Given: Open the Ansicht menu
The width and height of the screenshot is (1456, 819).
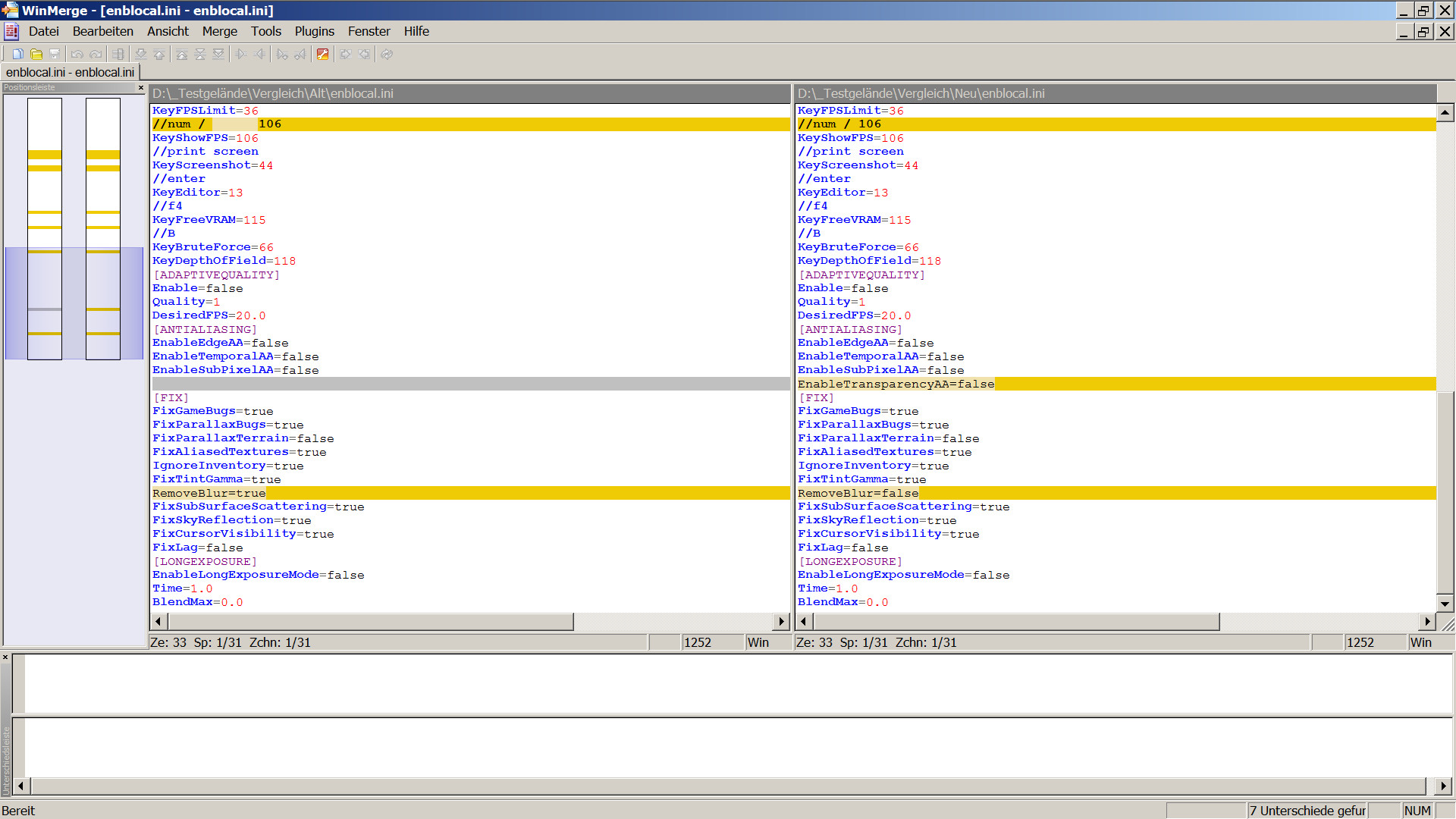Looking at the screenshot, I should point(168,31).
